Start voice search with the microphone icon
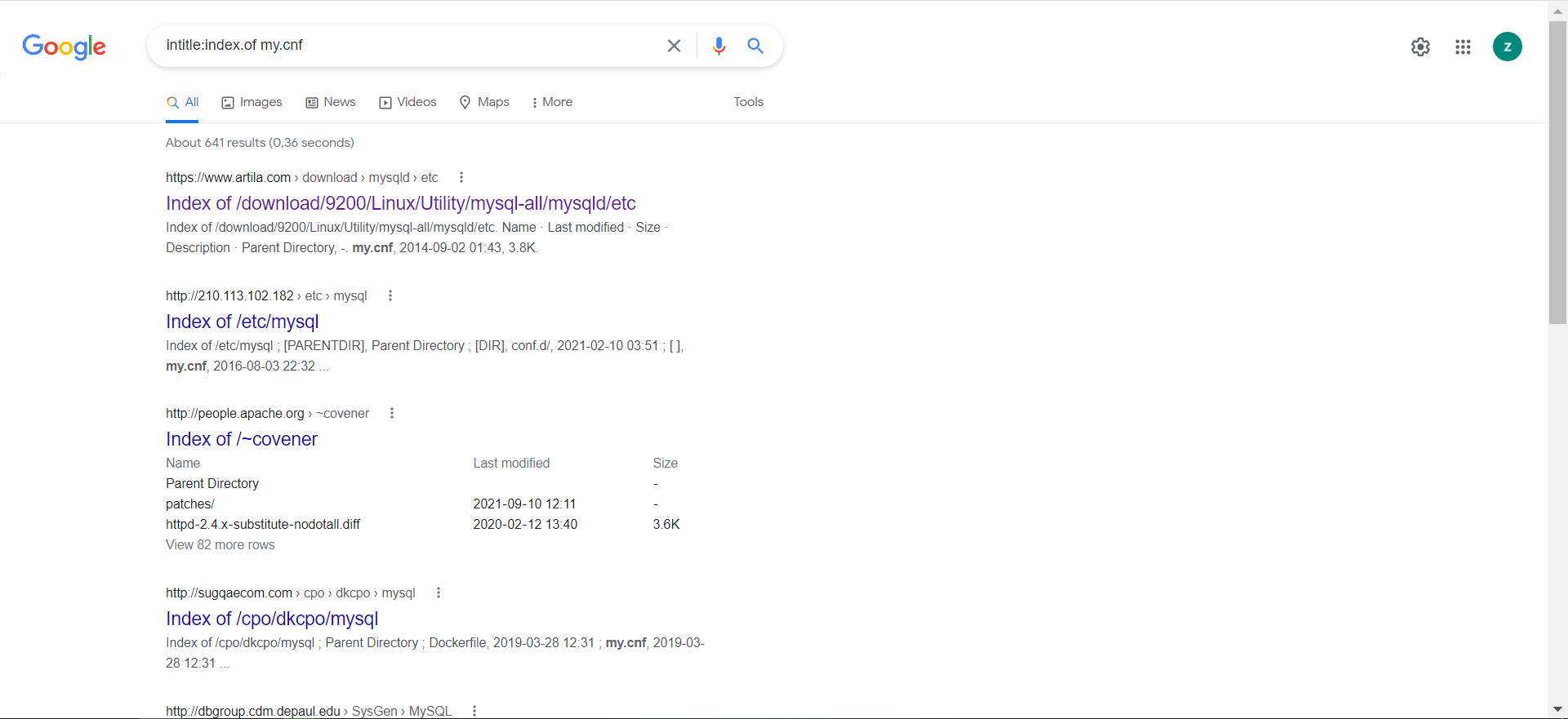The width and height of the screenshot is (1568, 719). pyautogui.click(x=719, y=46)
